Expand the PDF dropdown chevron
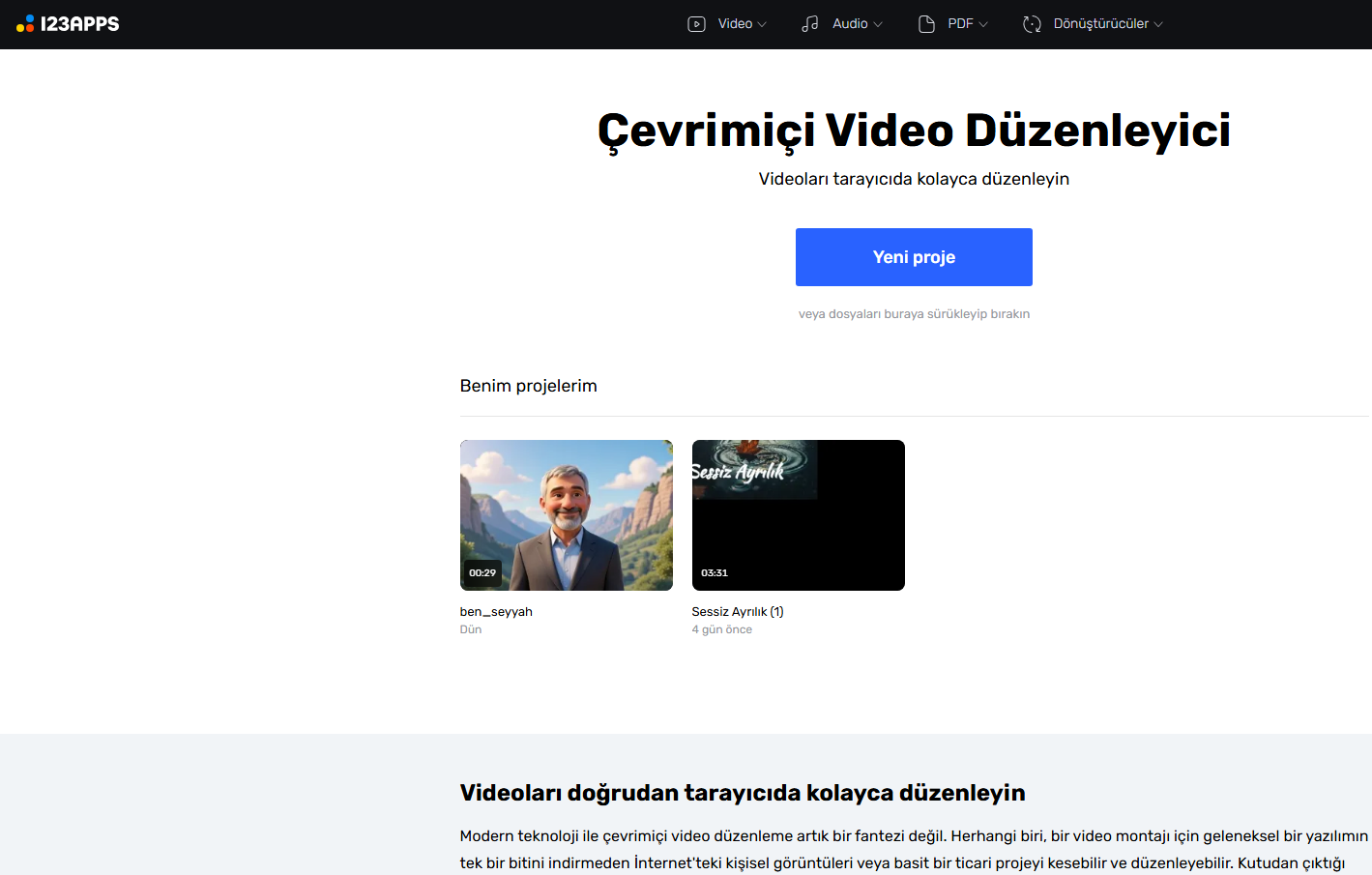The width and height of the screenshot is (1372, 875). [x=983, y=25]
